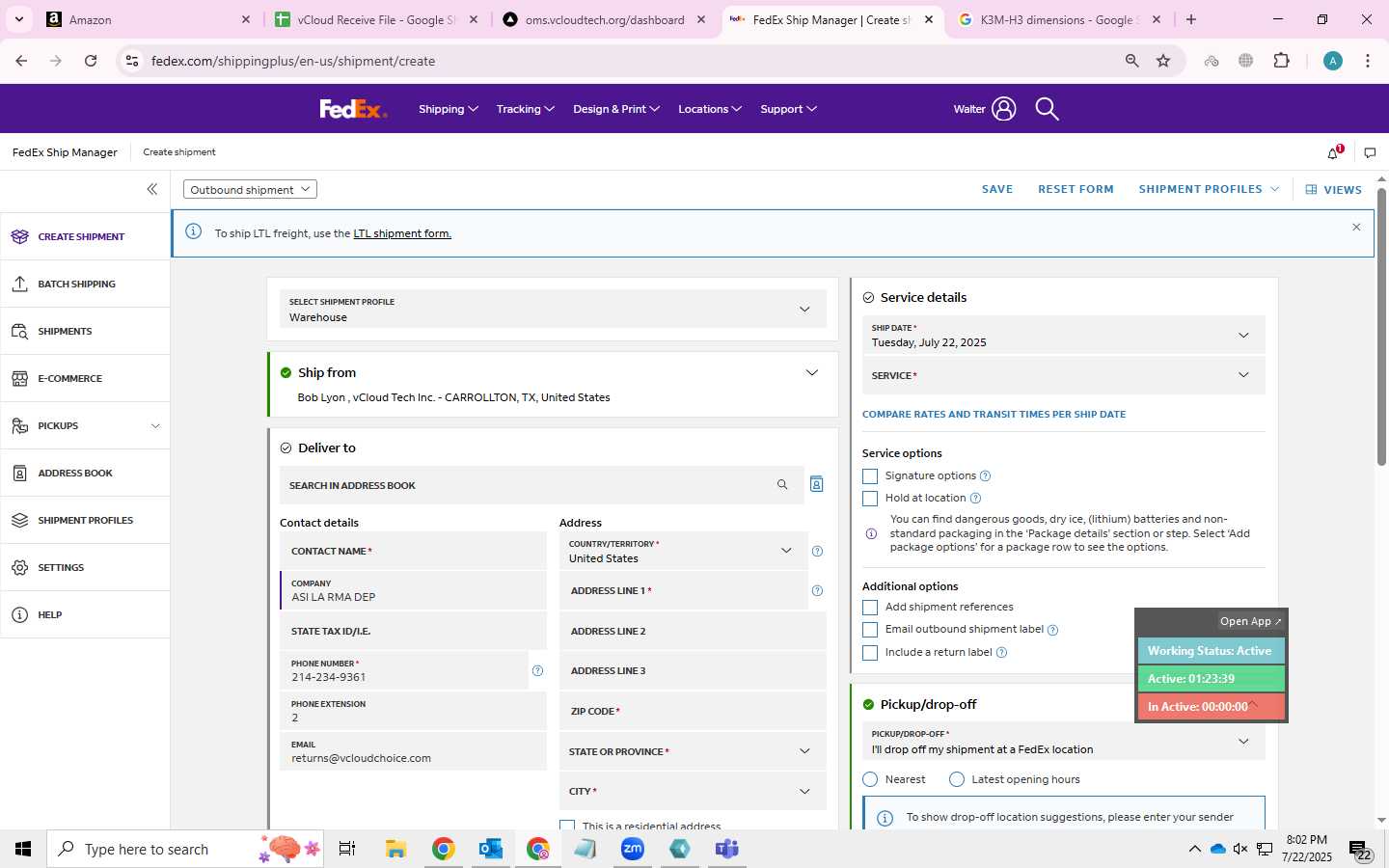
Task: Check Include a return label
Action: click(870, 653)
